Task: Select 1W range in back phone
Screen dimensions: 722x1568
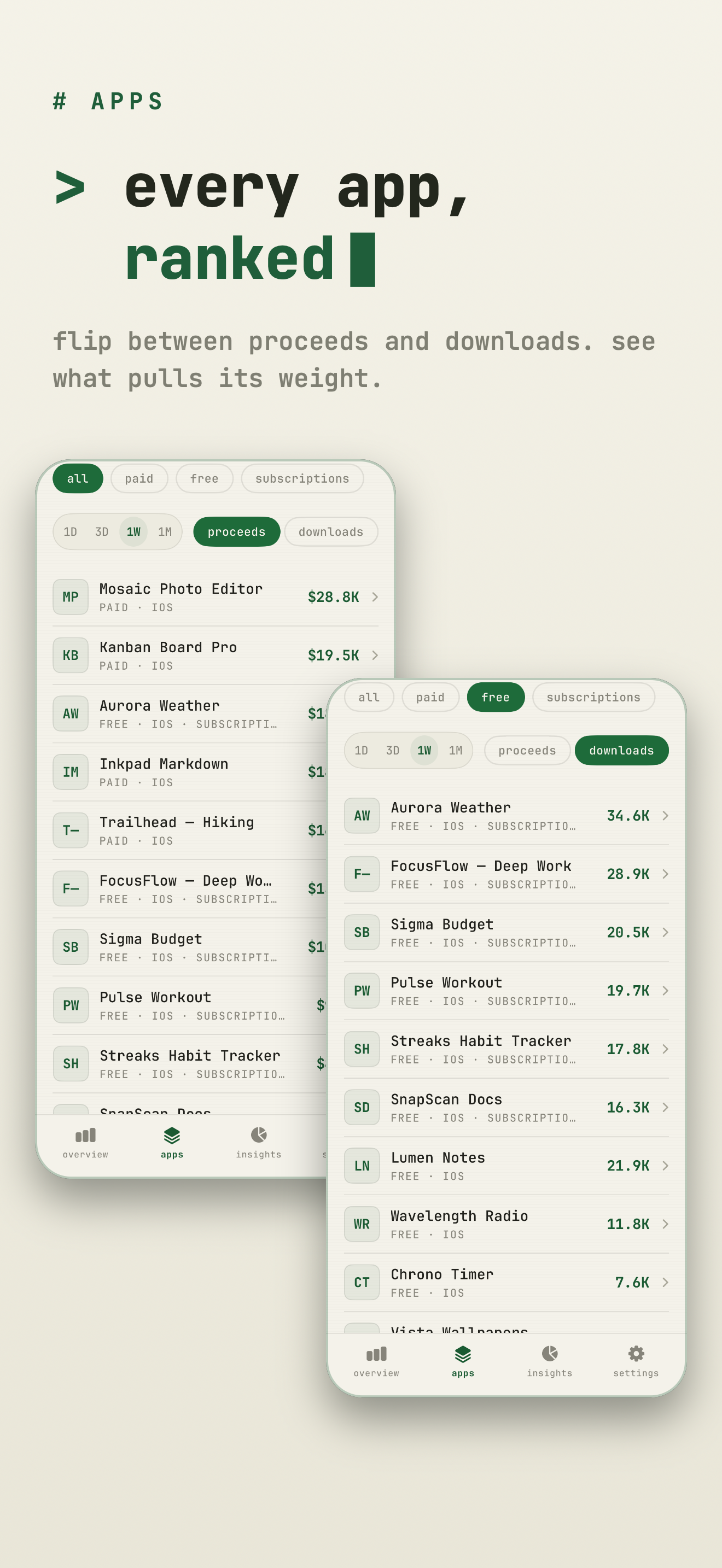Action: [x=133, y=532]
